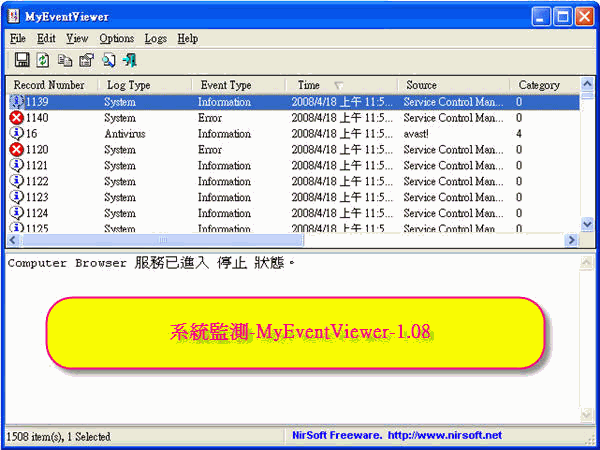Click the Exit toolbar icon
This screenshot has height=450, width=600.
click(129, 60)
